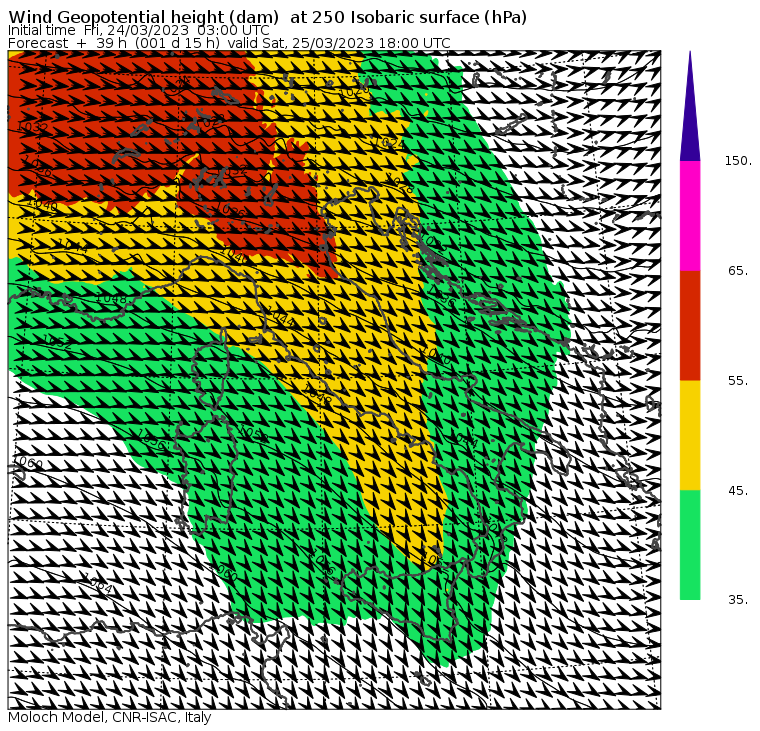Click the 1024 contour label near the top center
This screenshot has width=760, height=731.
391,143
